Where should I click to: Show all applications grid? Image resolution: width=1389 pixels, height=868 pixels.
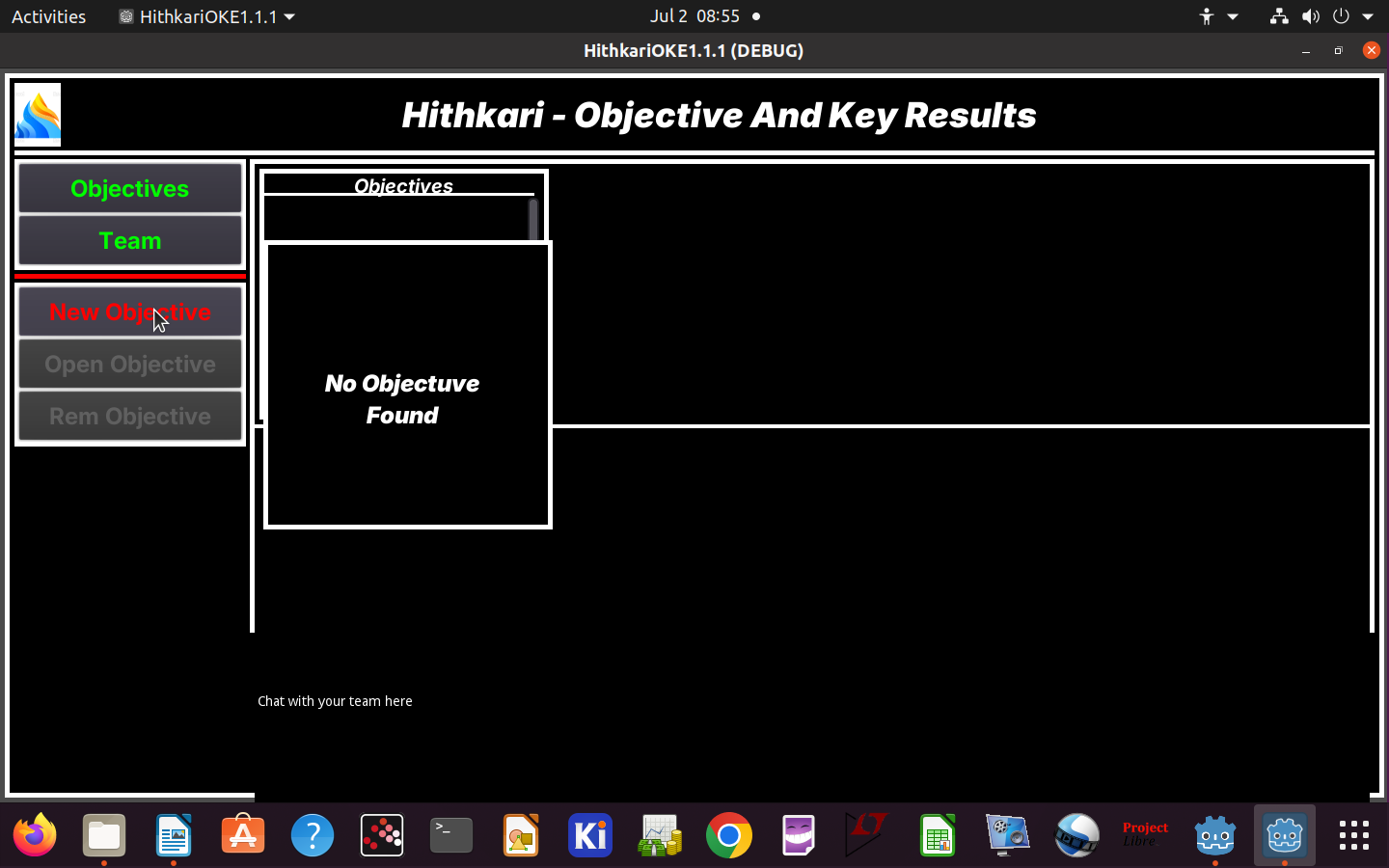pos(1353,835)
